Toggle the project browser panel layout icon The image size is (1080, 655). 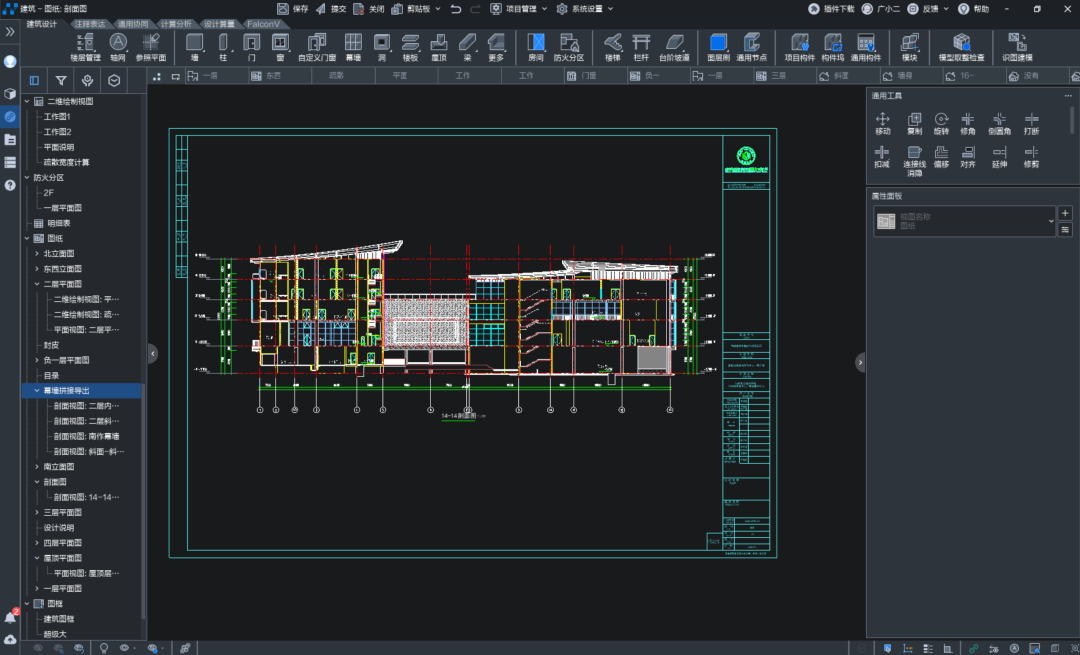[34, 81]
